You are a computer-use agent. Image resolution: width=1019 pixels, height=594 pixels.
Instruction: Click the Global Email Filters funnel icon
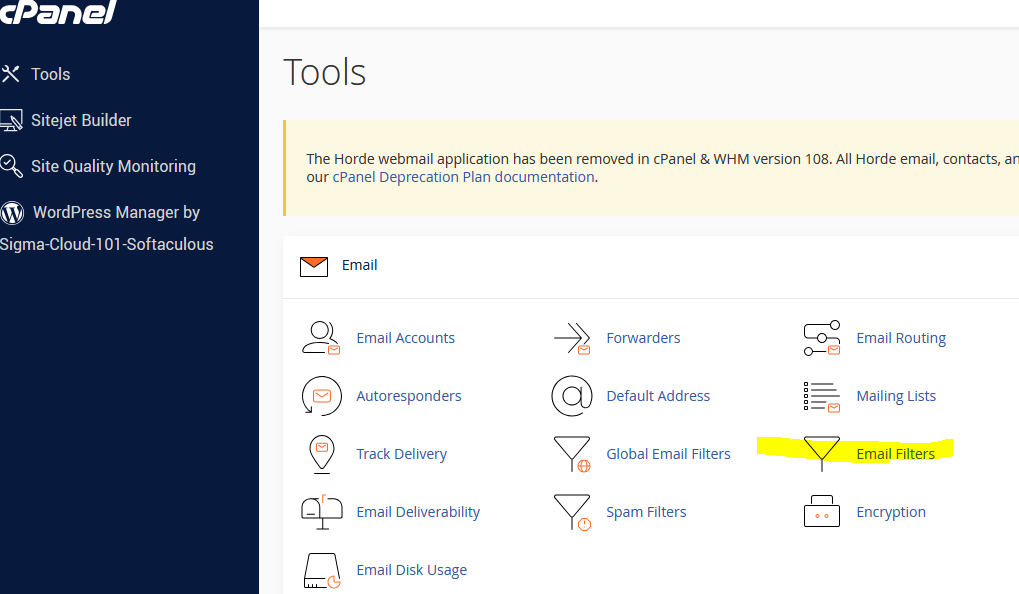571,454
